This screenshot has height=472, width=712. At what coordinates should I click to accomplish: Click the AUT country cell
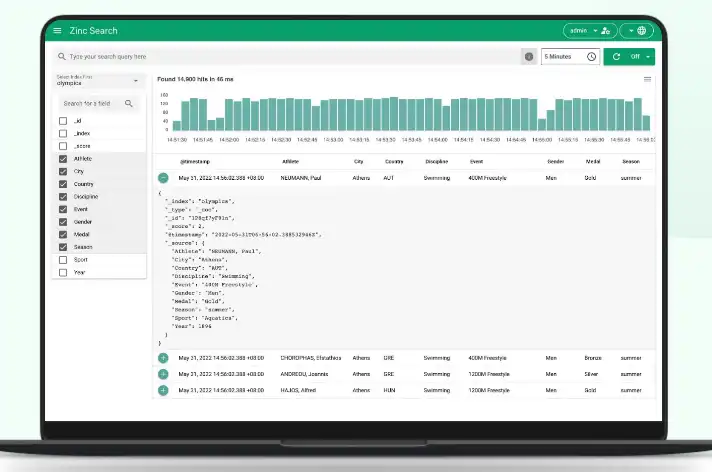point(388,178)
